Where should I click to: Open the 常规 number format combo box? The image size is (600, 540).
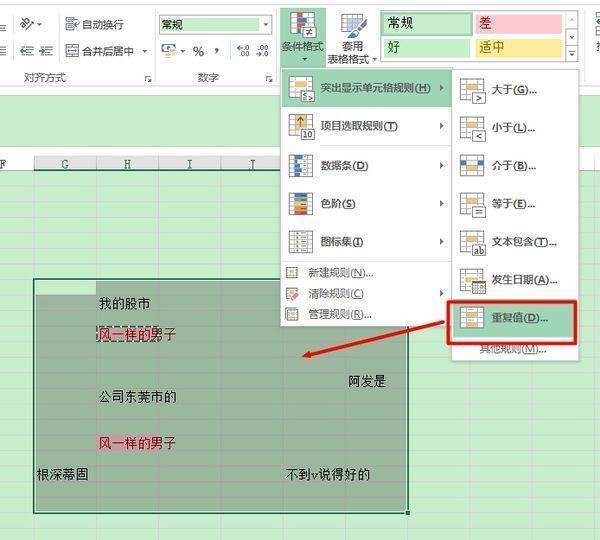pos(215,25)
